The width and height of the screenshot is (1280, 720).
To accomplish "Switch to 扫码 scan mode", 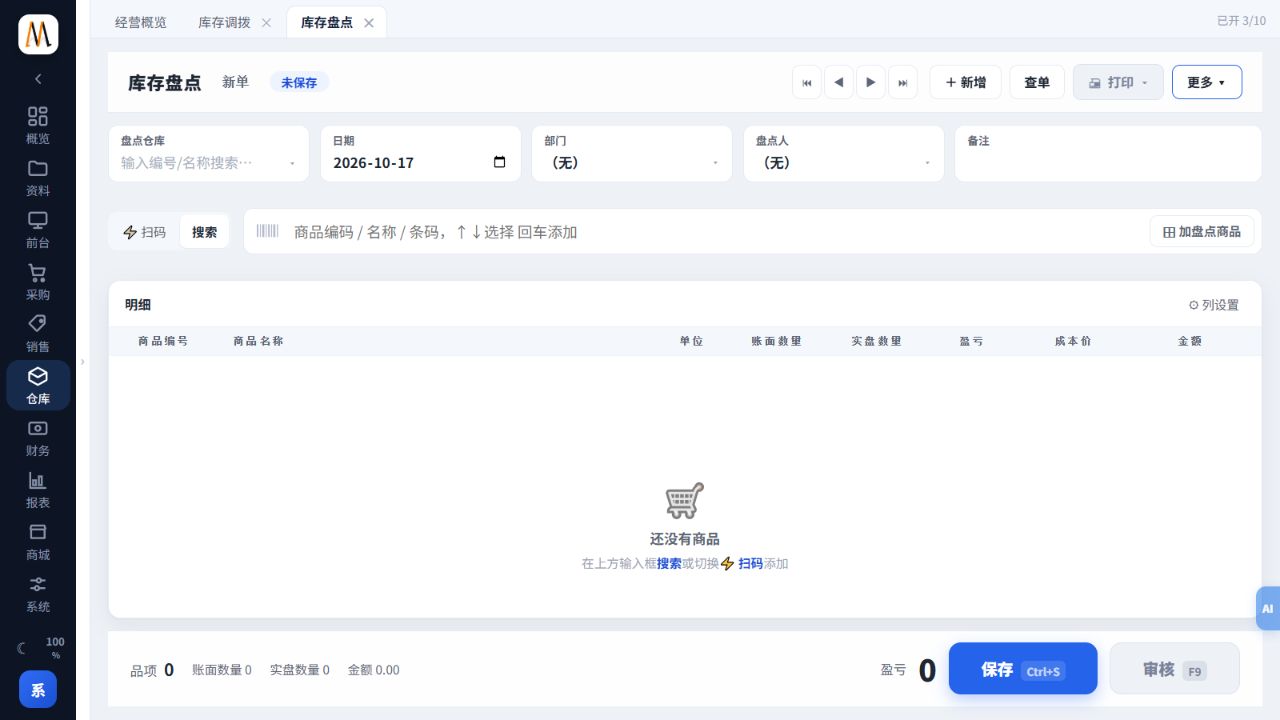I will coord(144,232).
